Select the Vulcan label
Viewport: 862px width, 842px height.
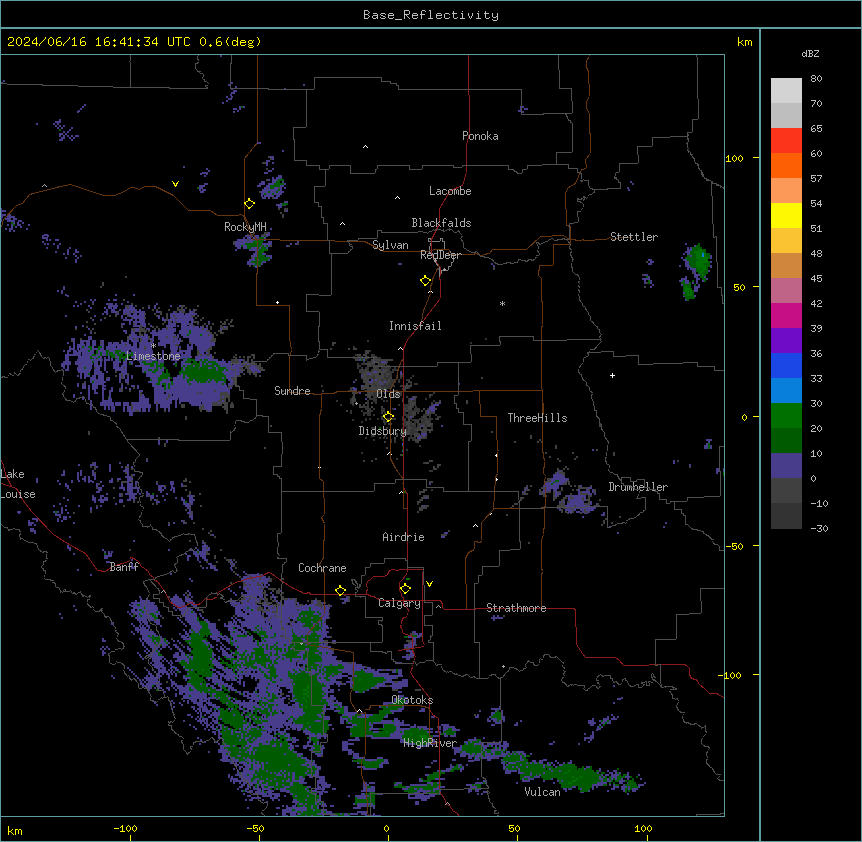pos(542,792)
